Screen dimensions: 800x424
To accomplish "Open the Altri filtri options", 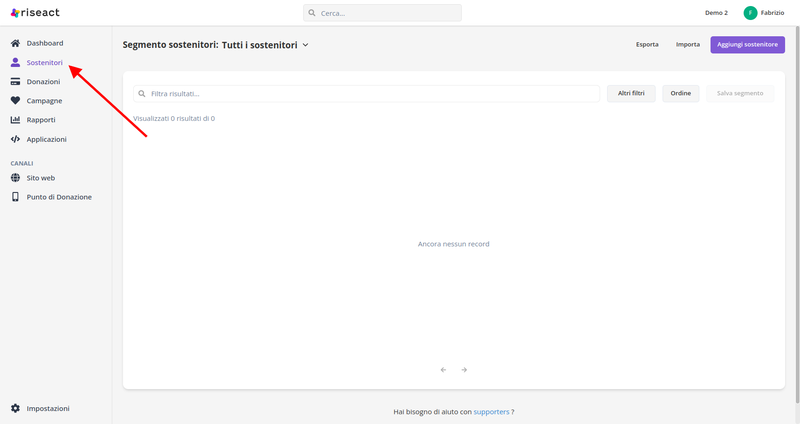I will tap(631, 93).
